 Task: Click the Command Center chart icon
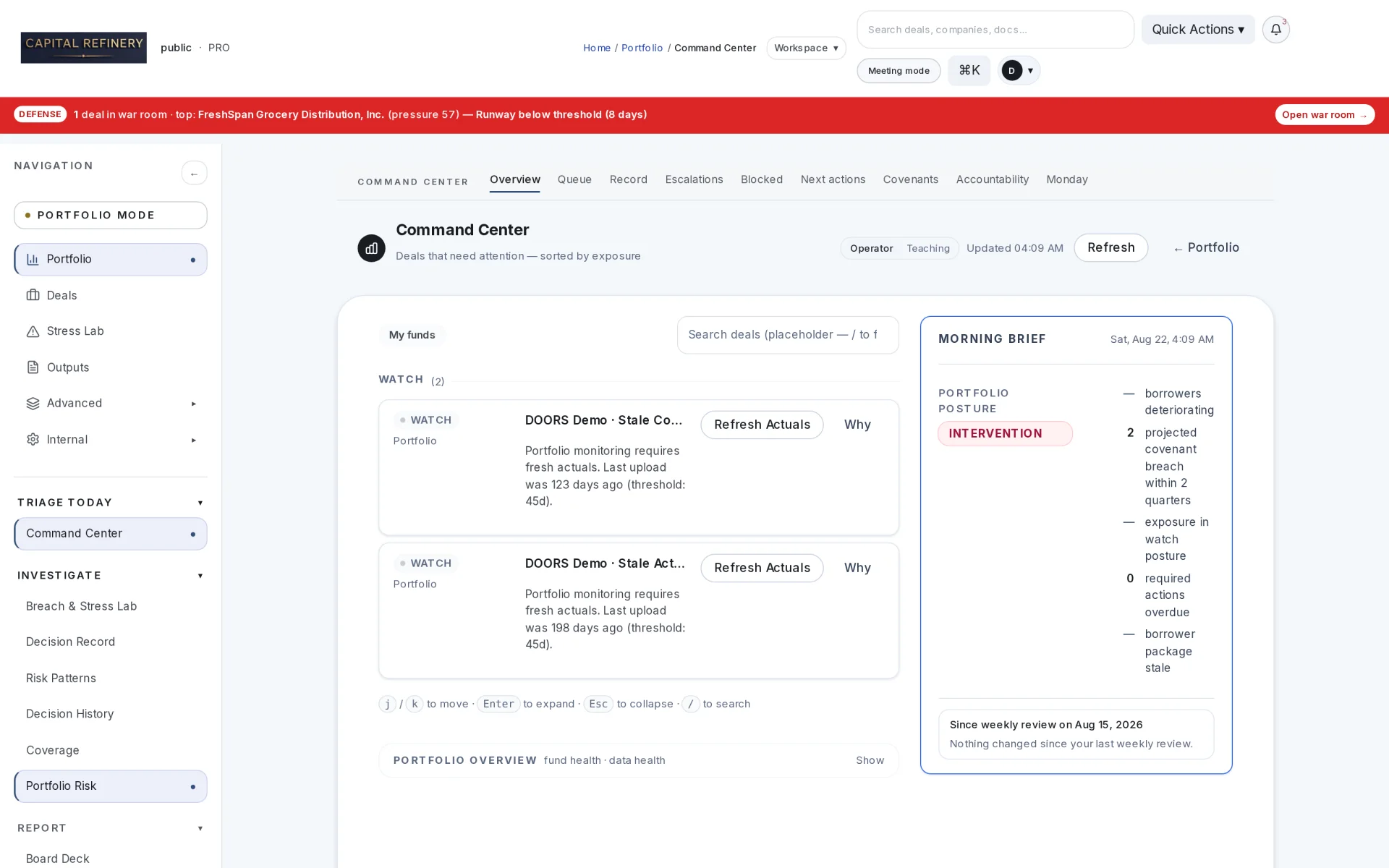[x=371, y=248]
